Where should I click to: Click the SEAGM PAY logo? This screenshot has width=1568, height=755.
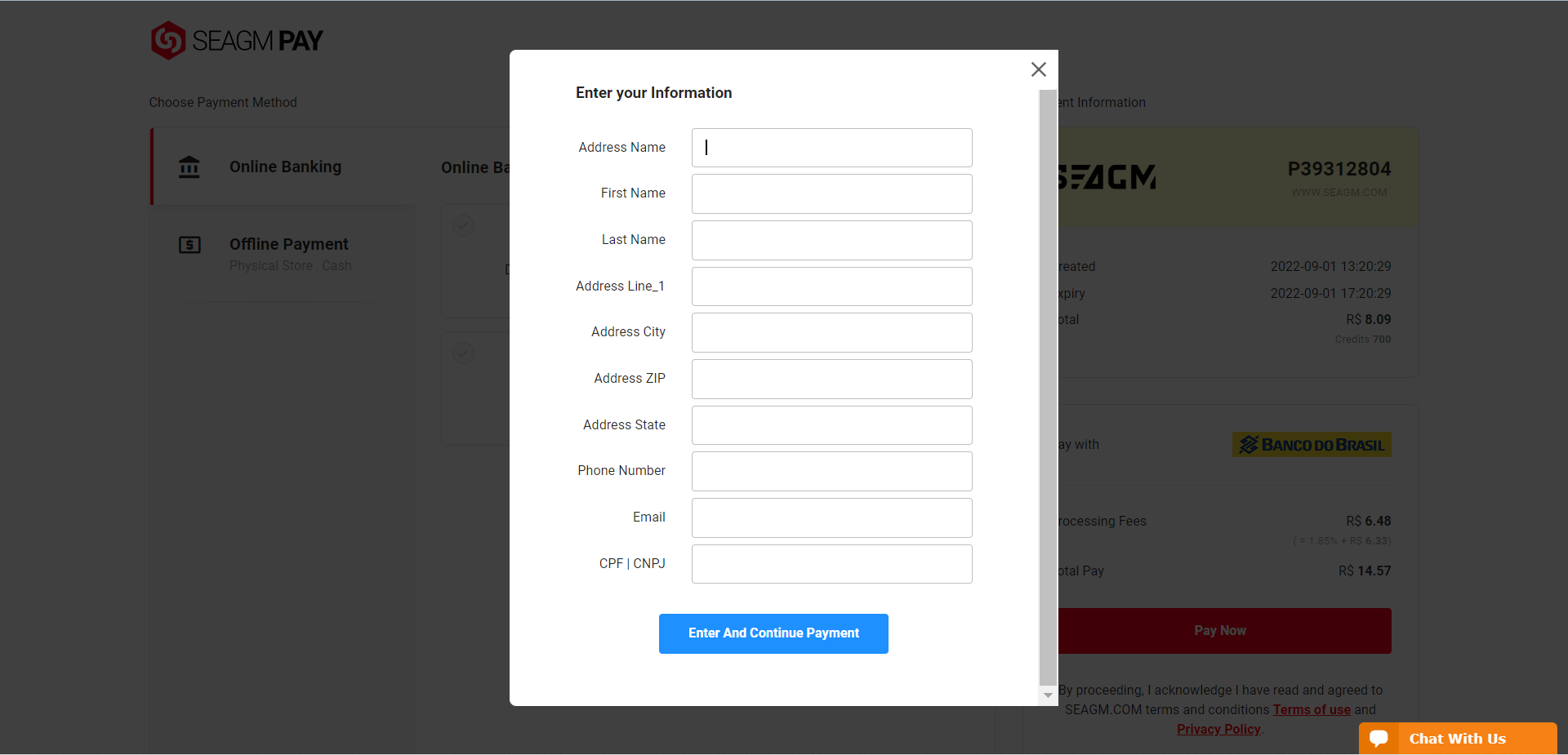coord(237,40)
